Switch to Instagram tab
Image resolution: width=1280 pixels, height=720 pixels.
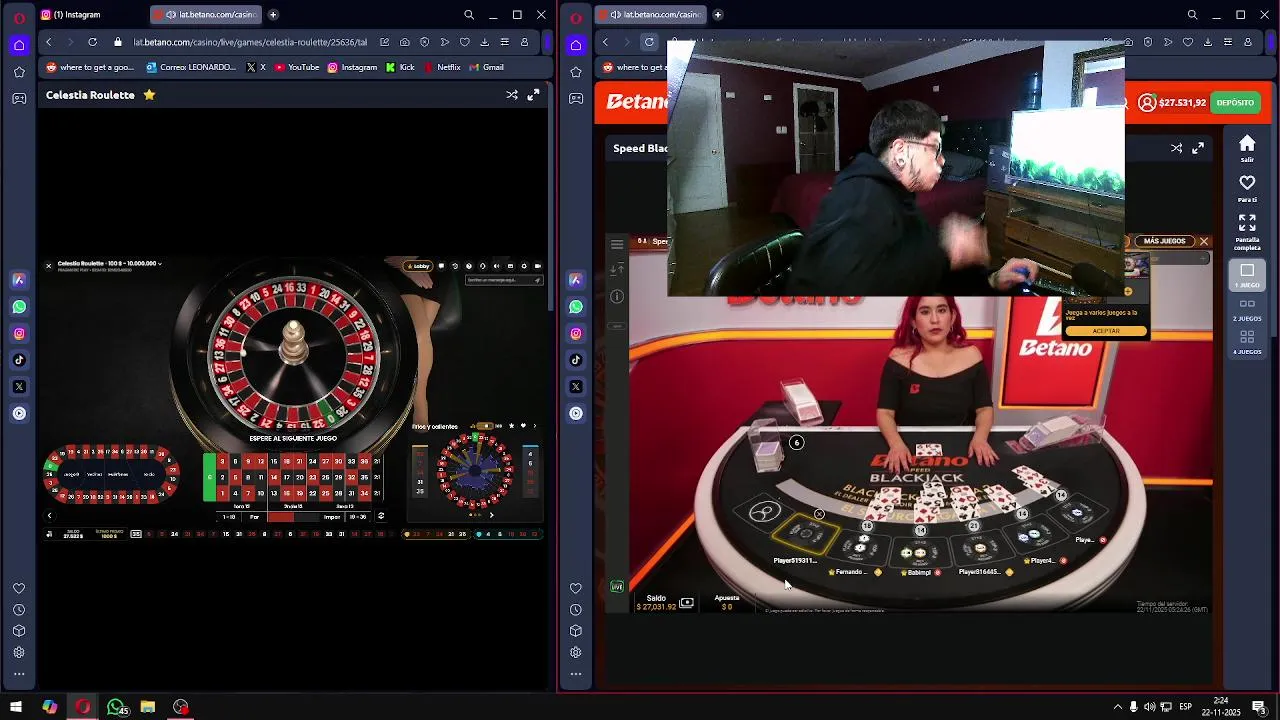click(x=76, y=15)
